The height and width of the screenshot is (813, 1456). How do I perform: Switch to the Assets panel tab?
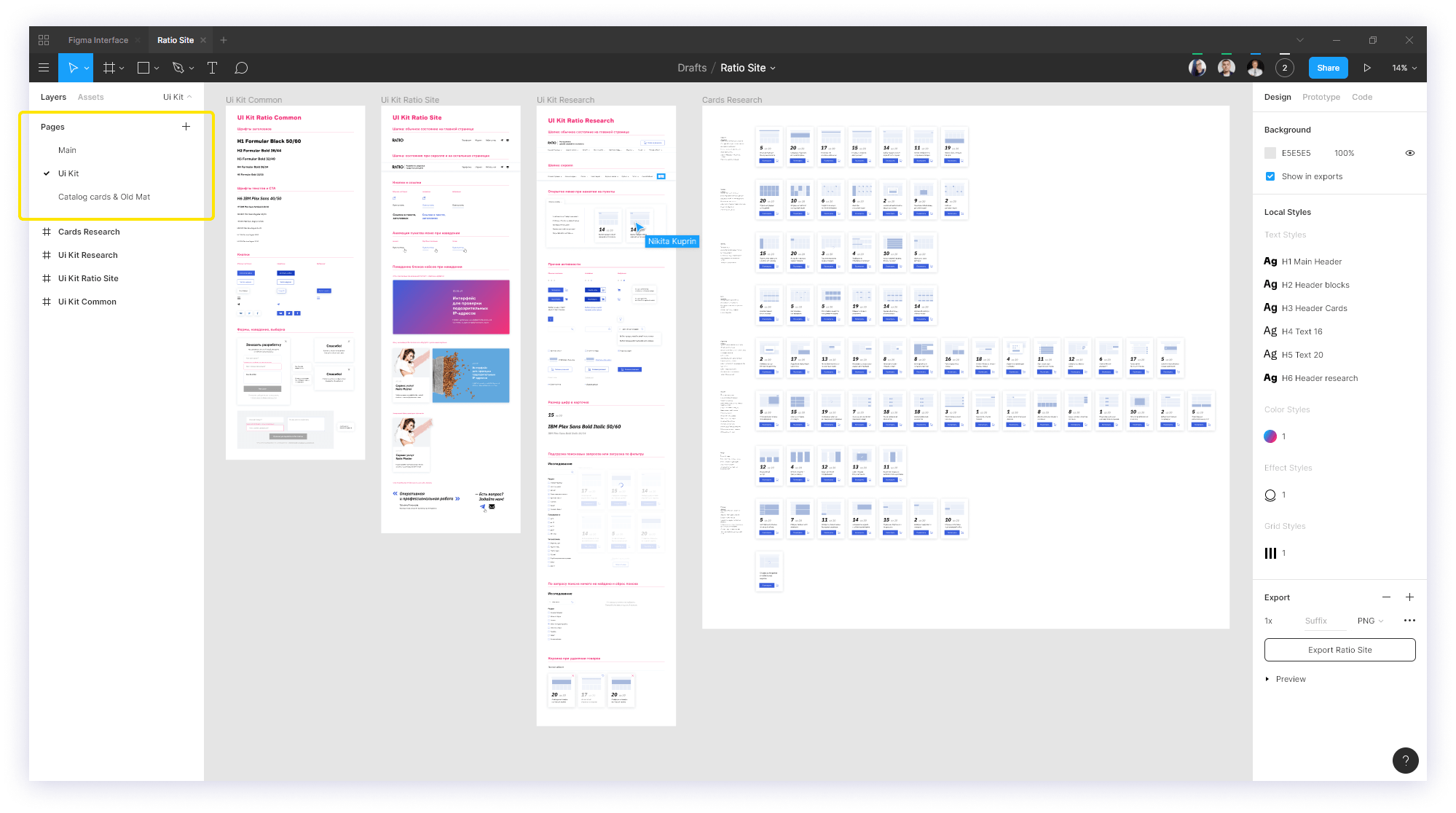[x=91, y=96]
